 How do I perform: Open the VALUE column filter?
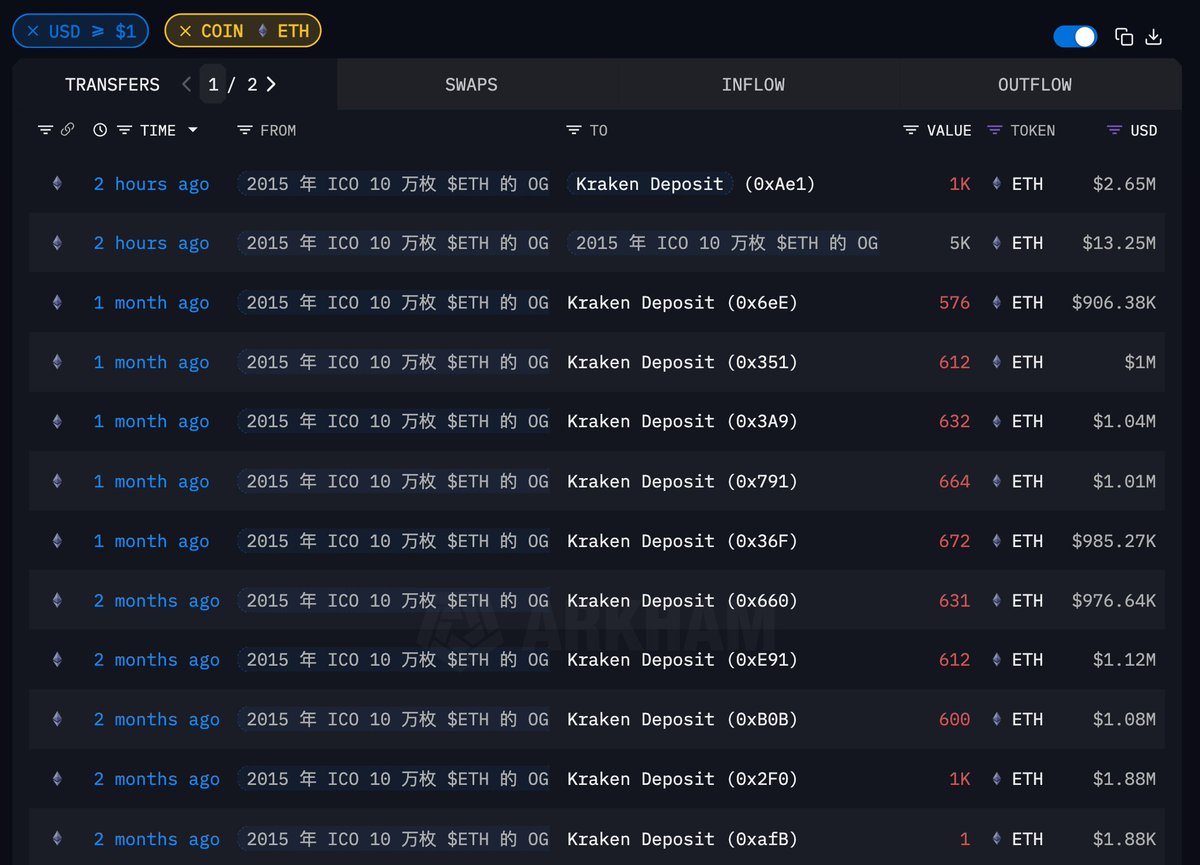coord(911,130)
